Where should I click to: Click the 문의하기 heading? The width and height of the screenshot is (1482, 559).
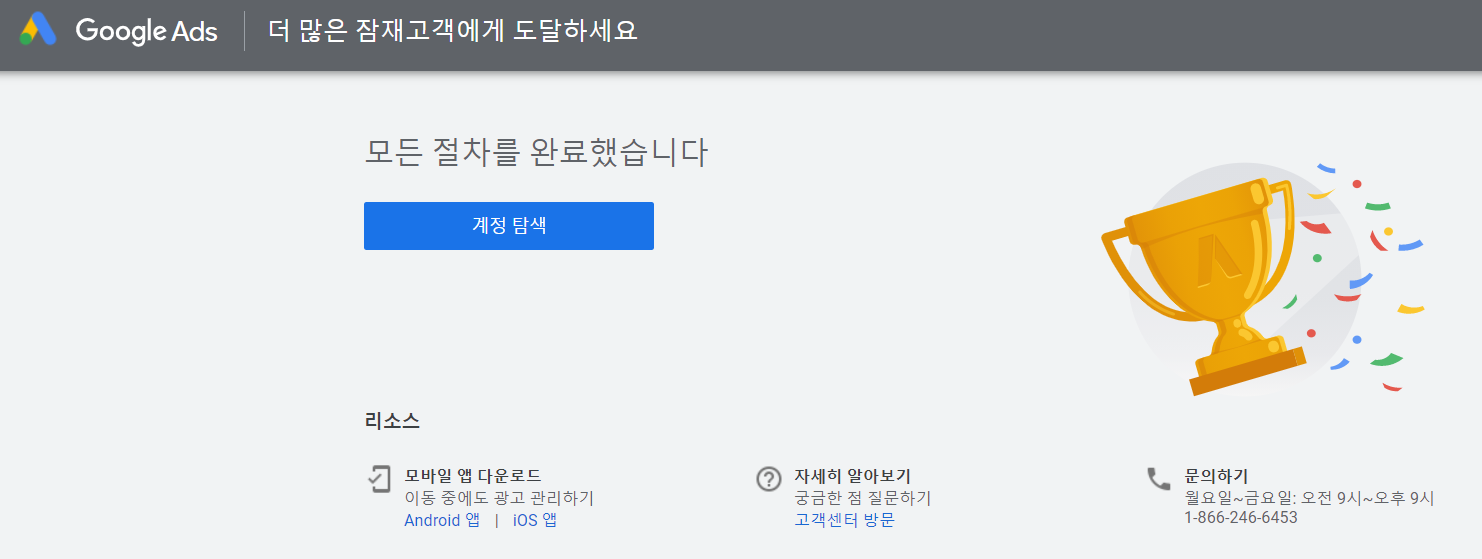pos(1216,476)
